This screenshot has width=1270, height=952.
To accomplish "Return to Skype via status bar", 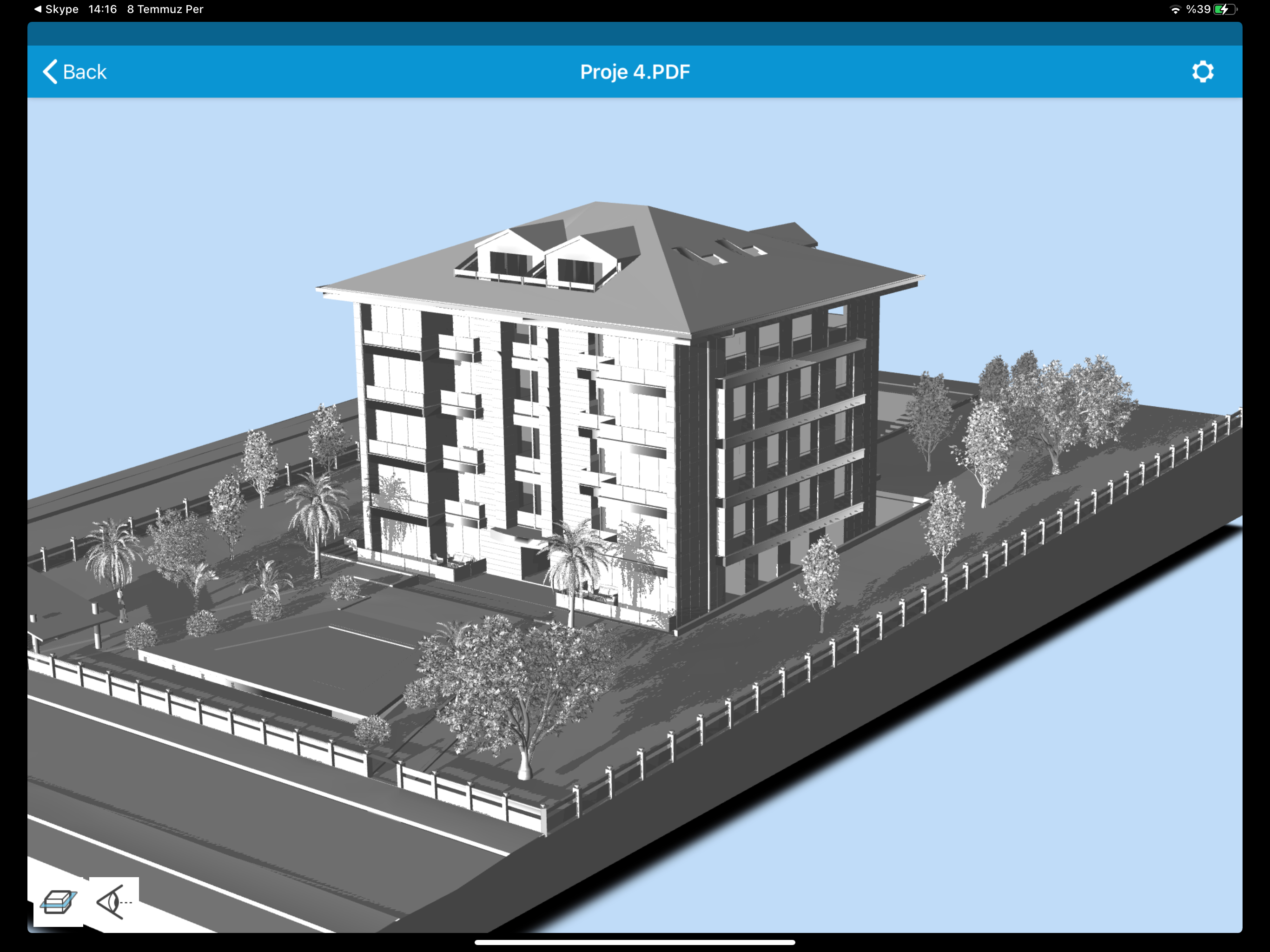I will 61,9.
